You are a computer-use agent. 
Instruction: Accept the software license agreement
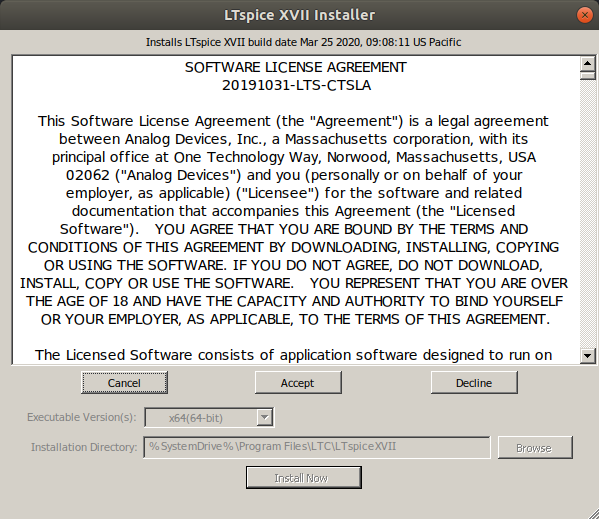(x=298, y=383)
